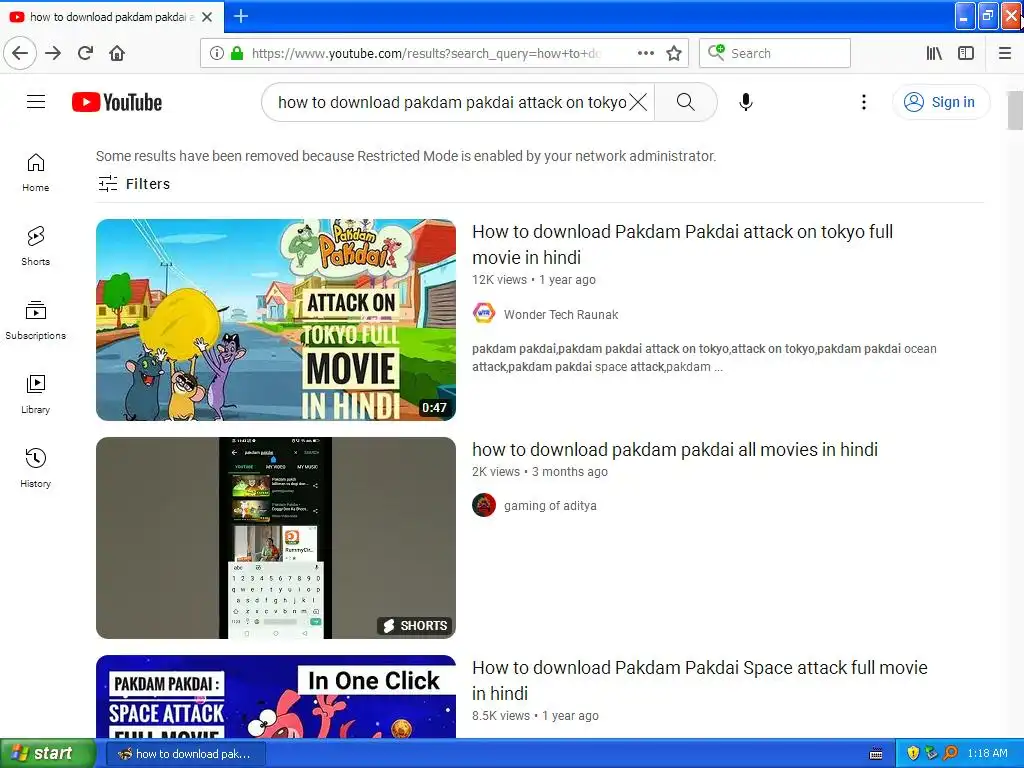Go back using the browser back arrow
1024x768 pixels.
coord(20,53)
